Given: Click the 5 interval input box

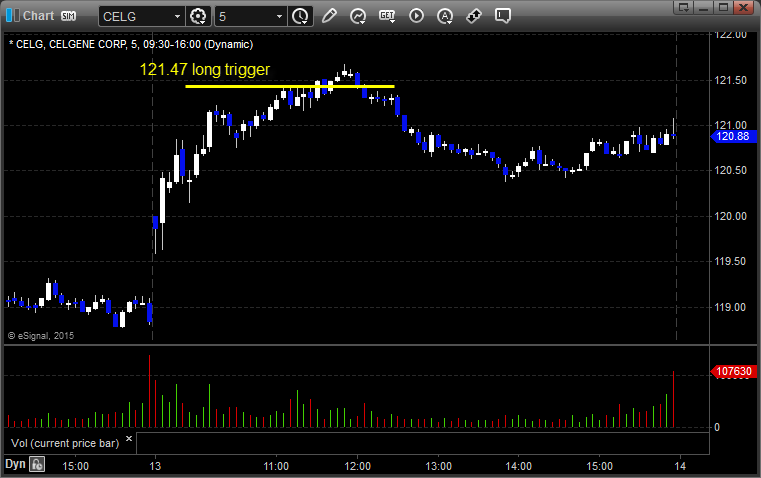Looking at the screenshot, I should point(245,16).
